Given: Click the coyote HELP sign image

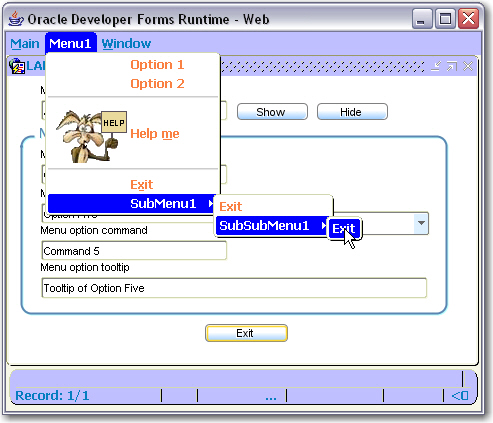Looking at the screenshot, I should click(91, 136).
